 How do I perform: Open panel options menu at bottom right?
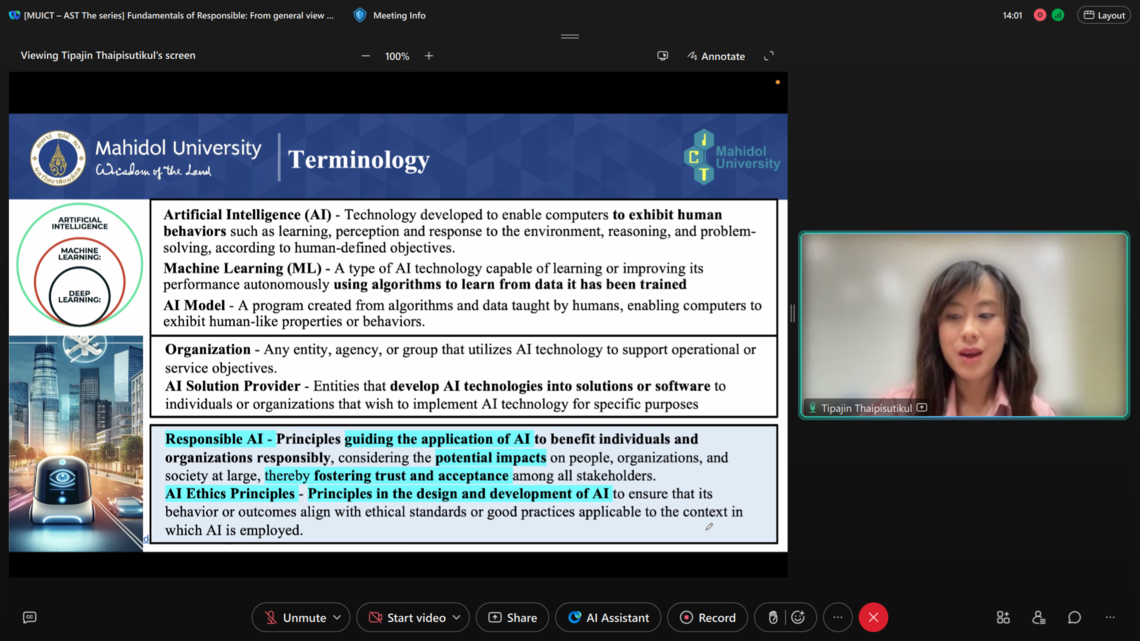coord(1110,618)
